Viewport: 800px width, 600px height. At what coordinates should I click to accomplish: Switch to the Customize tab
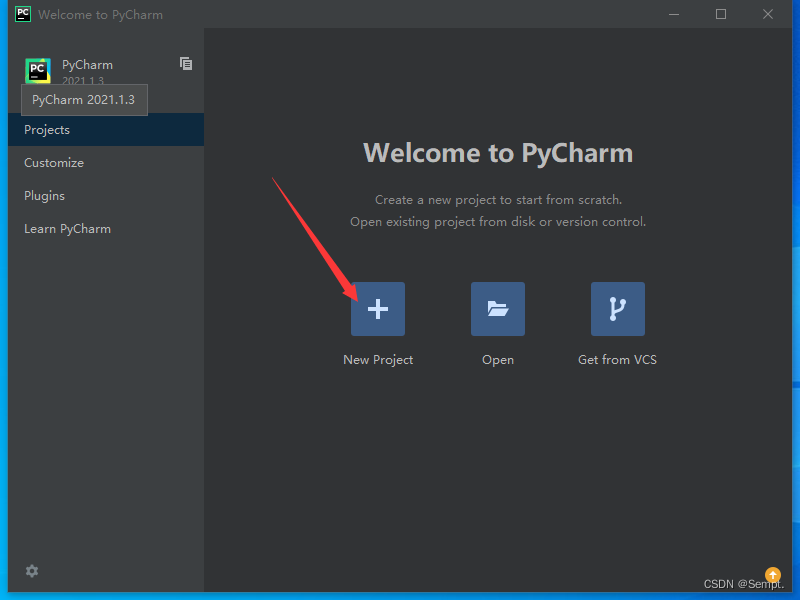tap(106, 163)
